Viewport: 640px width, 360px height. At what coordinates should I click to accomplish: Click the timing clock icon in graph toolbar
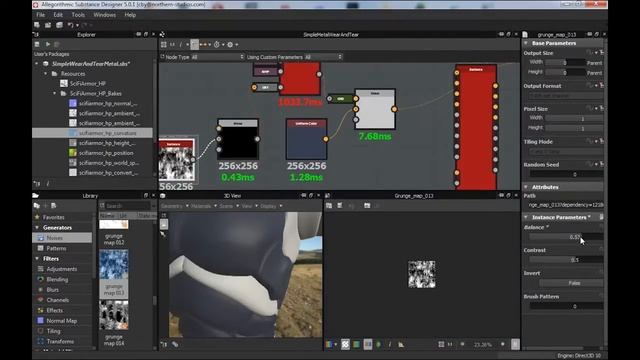217,44
